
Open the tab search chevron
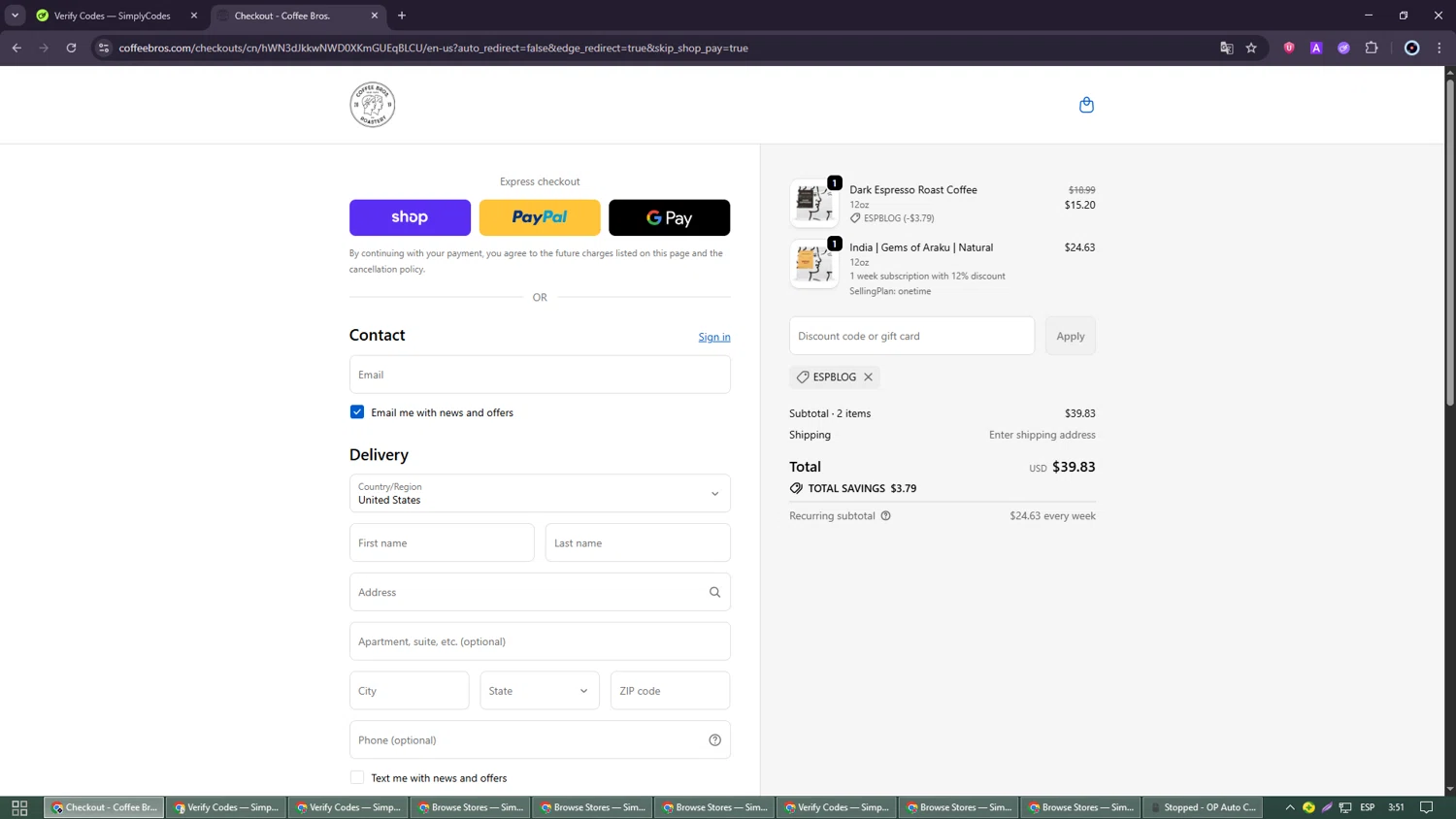[15, 16]
